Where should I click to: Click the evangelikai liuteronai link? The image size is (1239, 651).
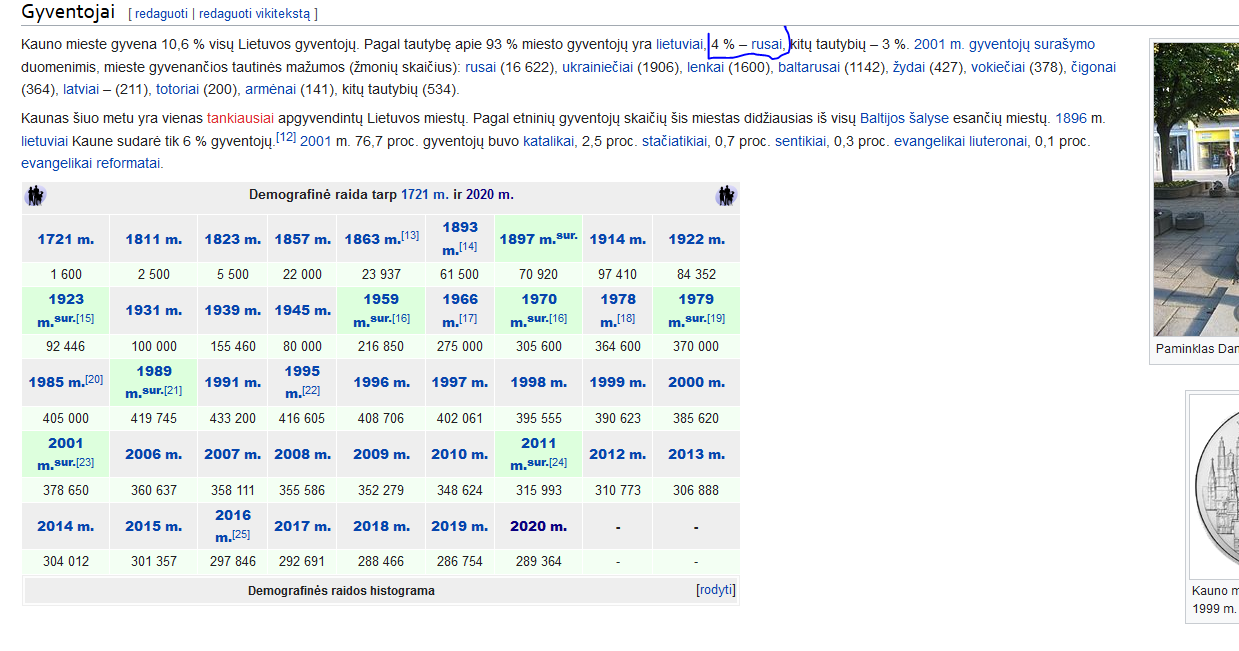point(960,141)
